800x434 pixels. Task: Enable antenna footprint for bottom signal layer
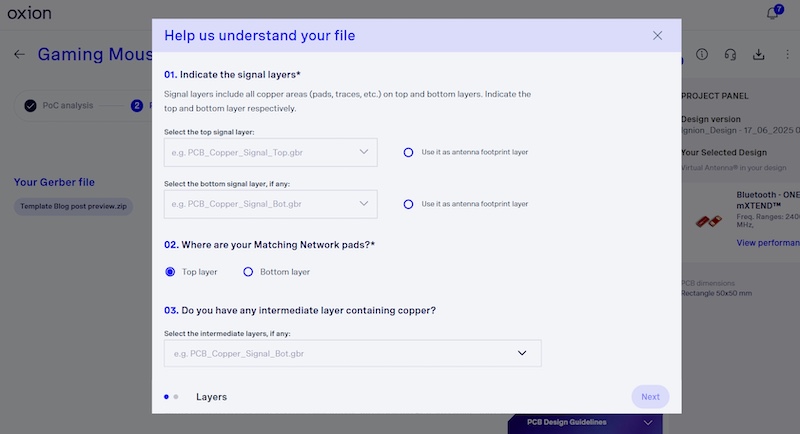(x=408, y=204)
